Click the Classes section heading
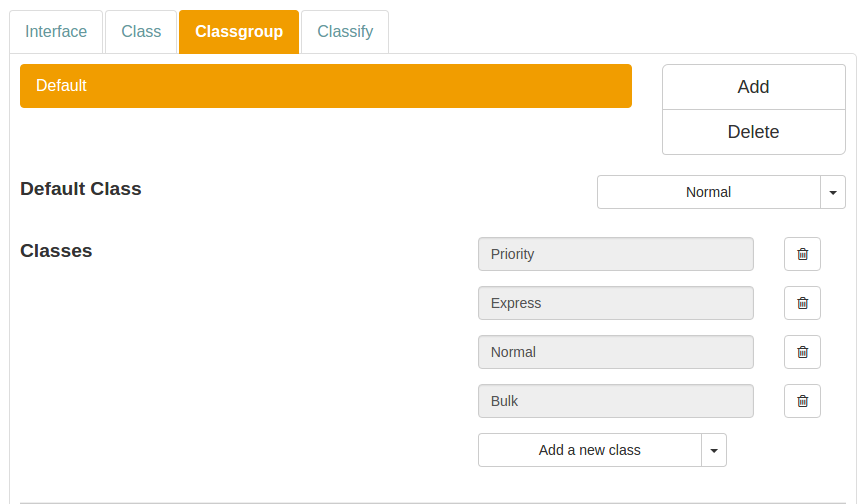Screen dimensions: 864x504 56,251
